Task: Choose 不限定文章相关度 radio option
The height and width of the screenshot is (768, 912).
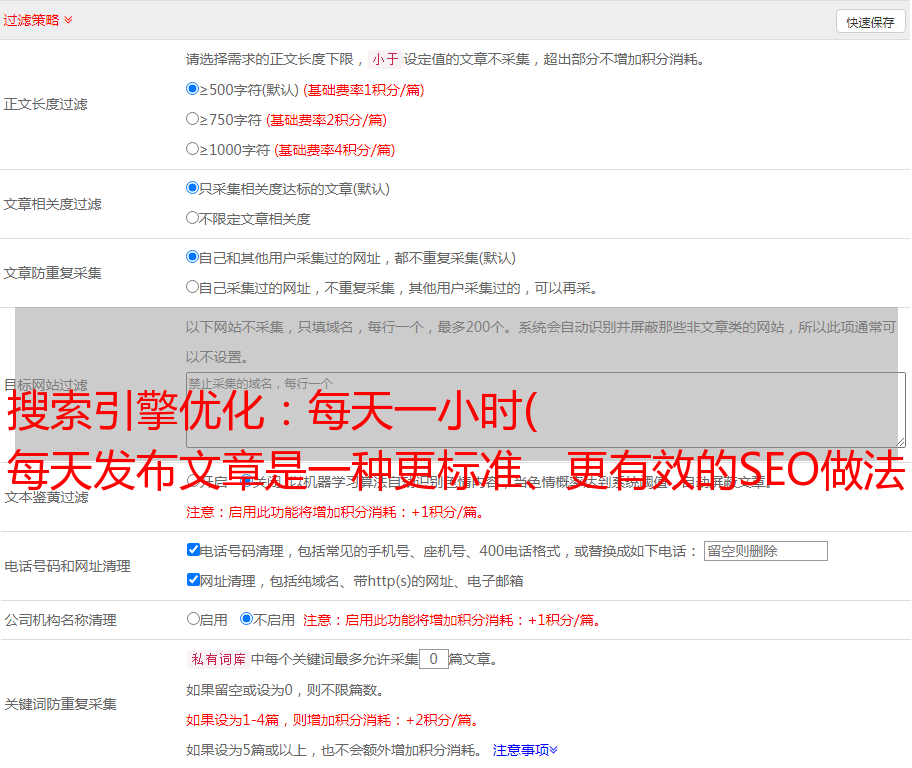Action: pyautogui.click(x=193, y=218)
